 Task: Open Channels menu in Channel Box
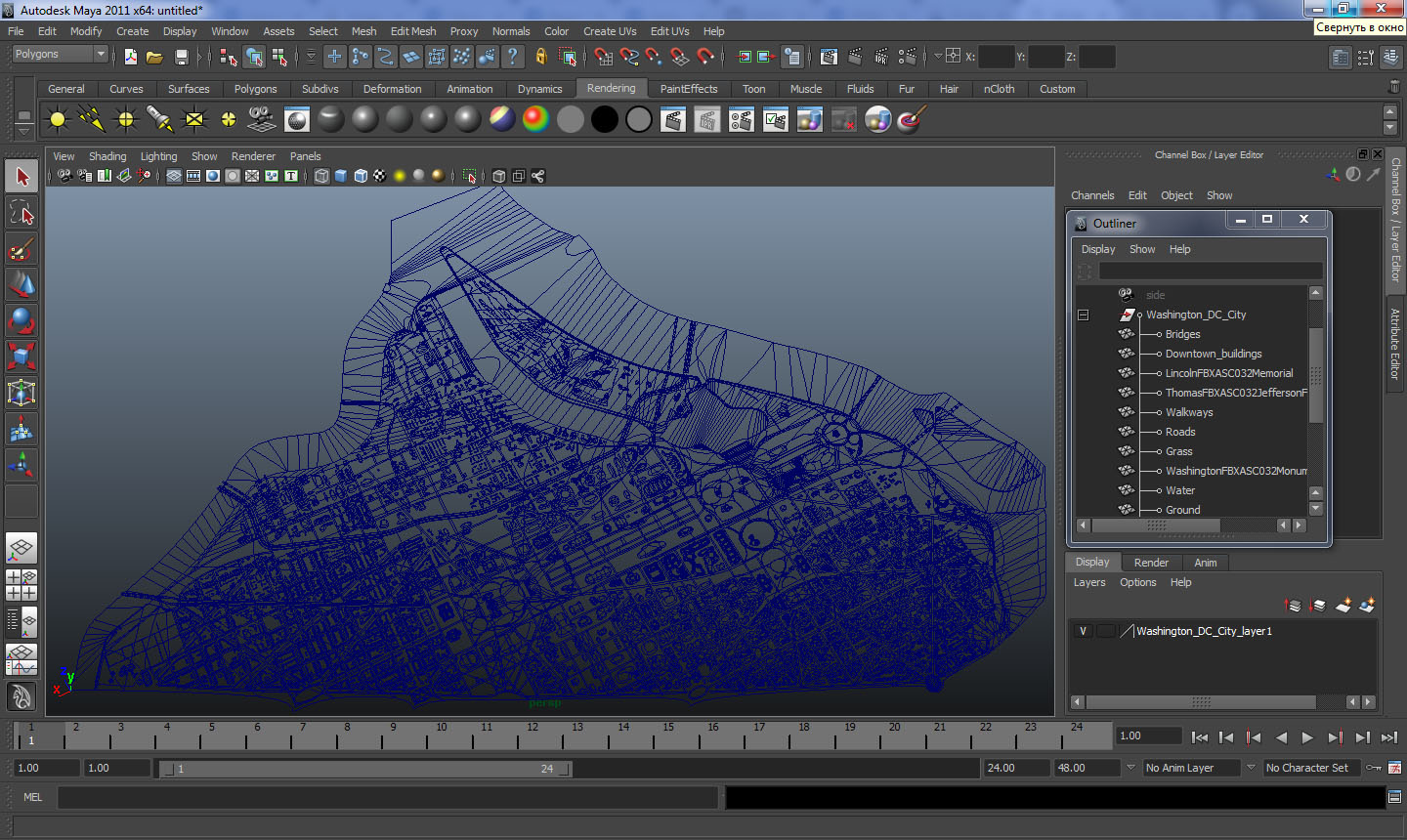pos(1092,195)
